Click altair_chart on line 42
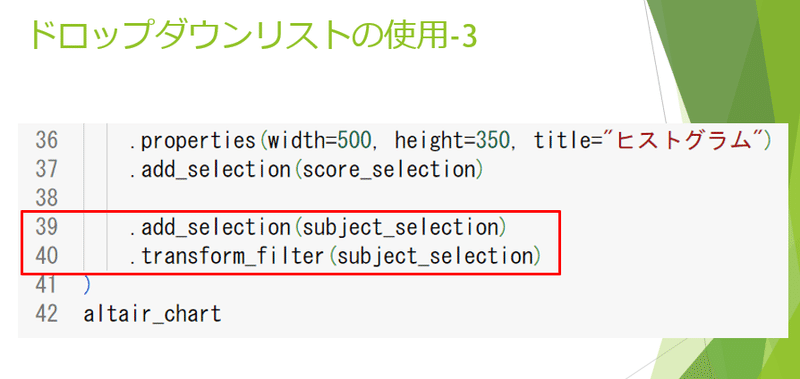 153,314
